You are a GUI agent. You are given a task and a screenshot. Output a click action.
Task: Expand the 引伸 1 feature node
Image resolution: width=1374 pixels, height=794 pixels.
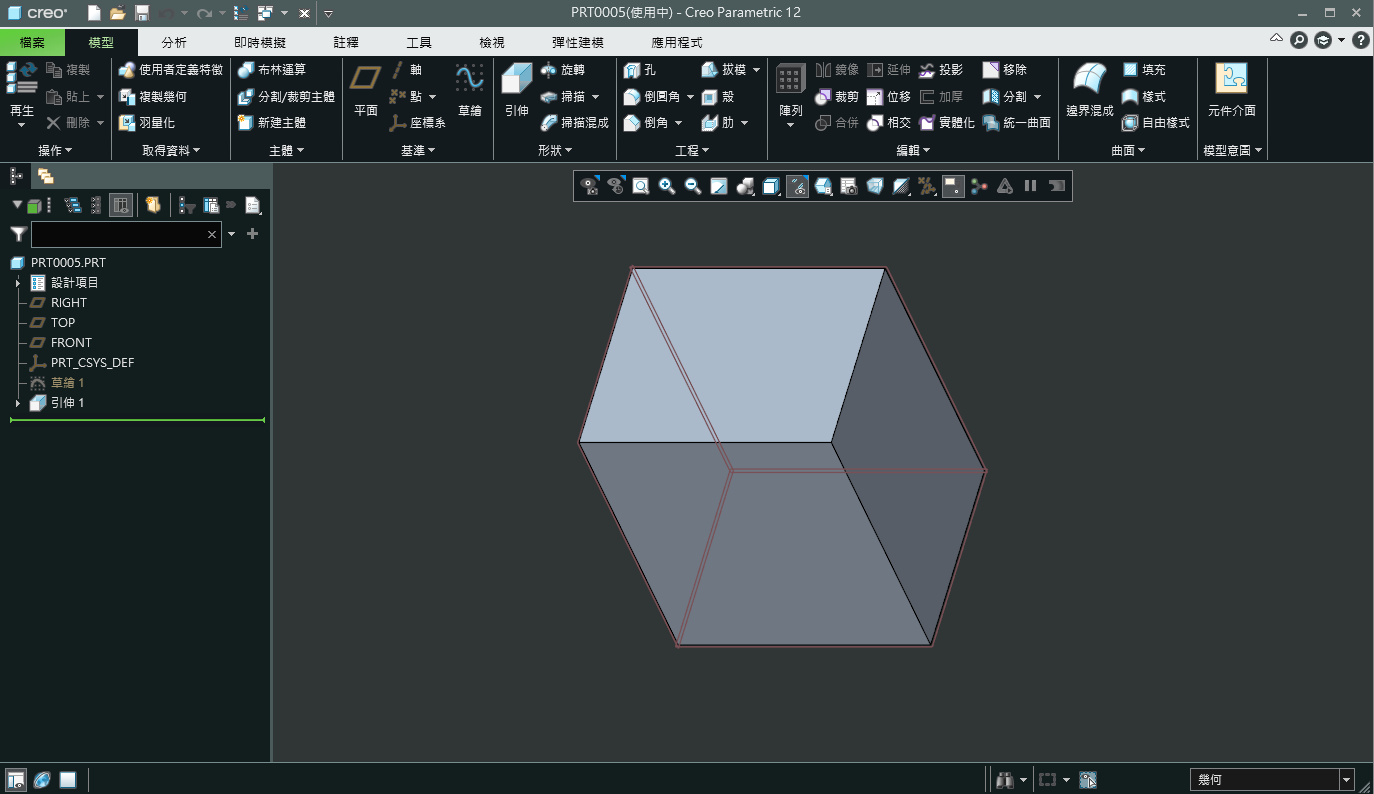pos(18,403)
